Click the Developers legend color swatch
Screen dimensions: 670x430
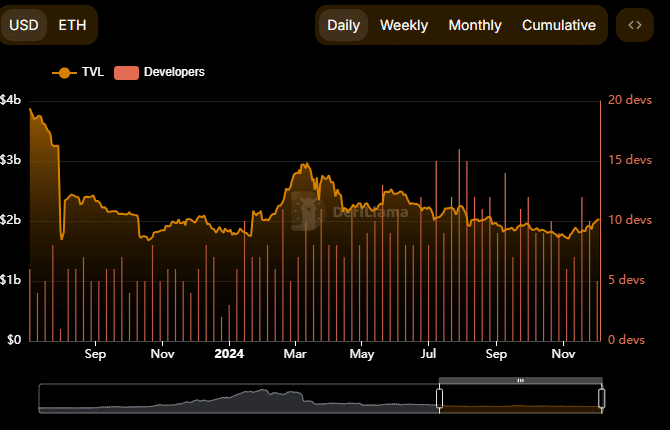point(126,72)
